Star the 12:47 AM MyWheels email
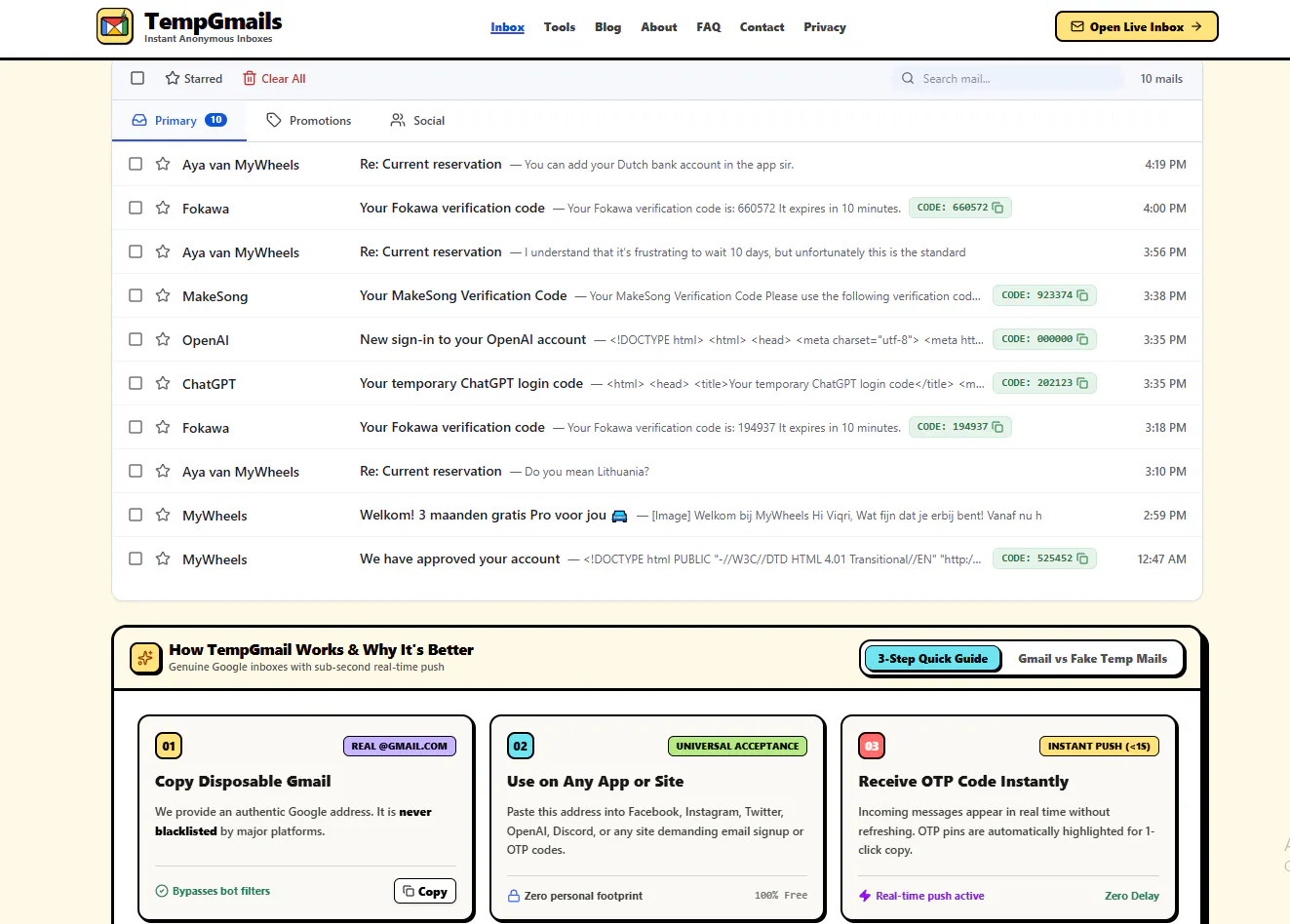This screenshot has height=924, width=1290. pyautogui.click(x=163, y=558)
